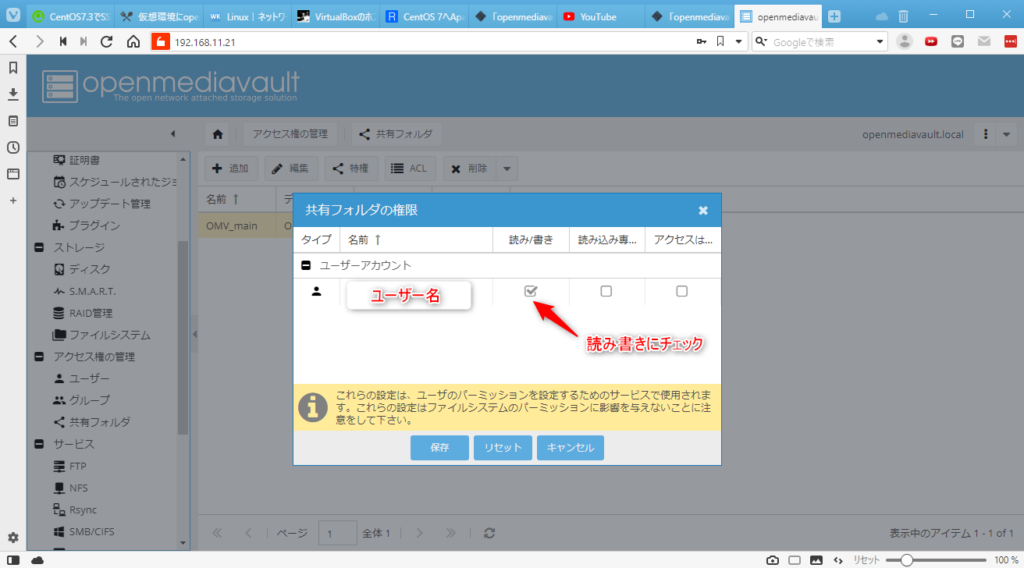Click the キャンセル button in the dialog
Screen dimensions: 1024x568
[x=570, y=447]
